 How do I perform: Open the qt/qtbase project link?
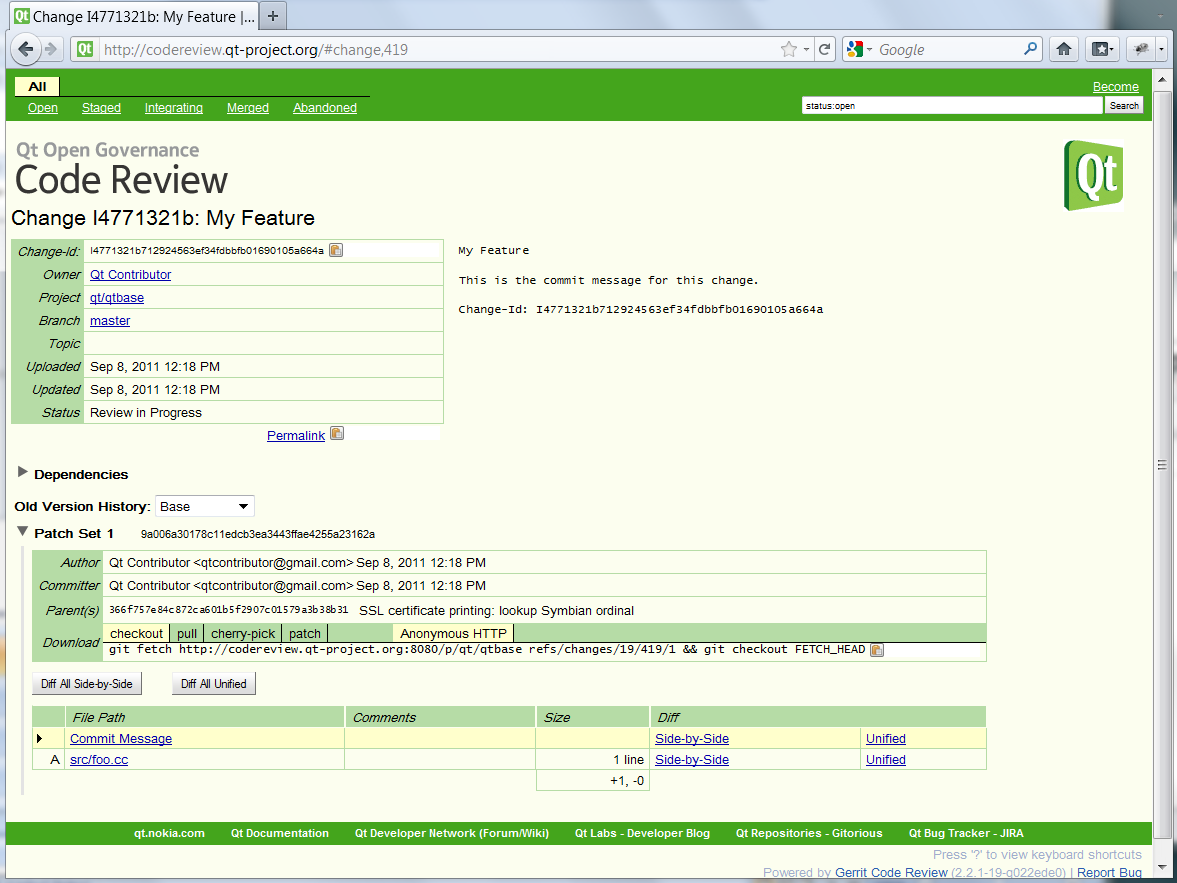coord(117,297)
